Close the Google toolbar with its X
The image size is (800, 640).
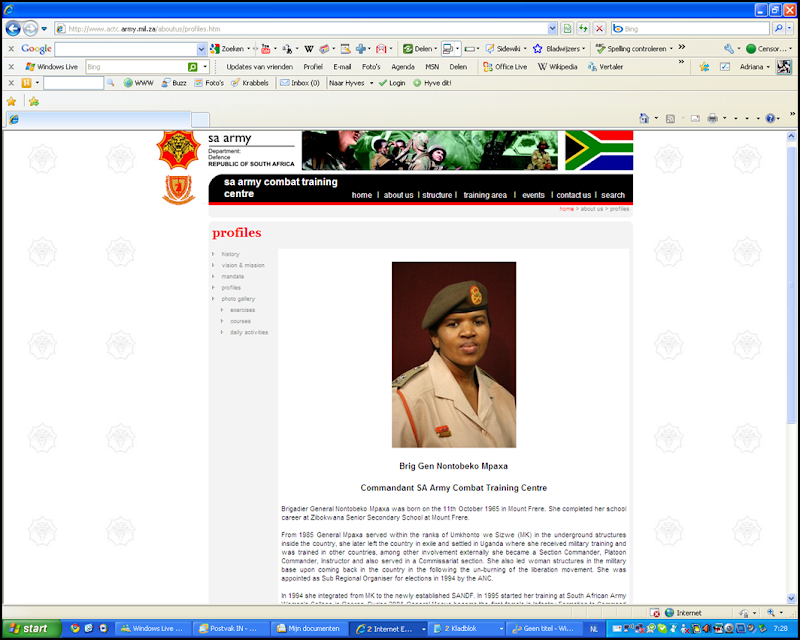click(11, 49)
